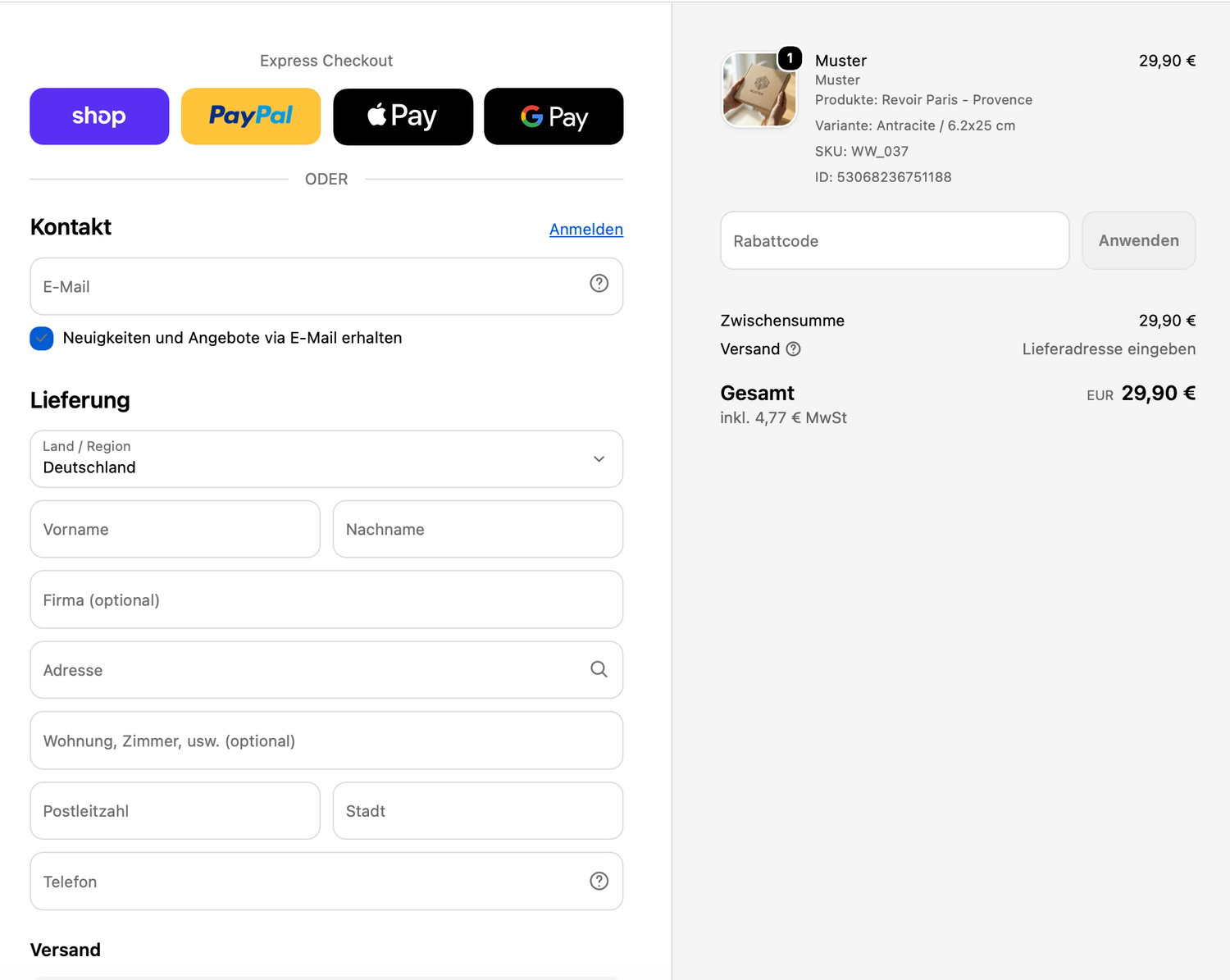Click the Lieferadresse eingeben text
The image size is (1230, 980).
coord(1109,349)
